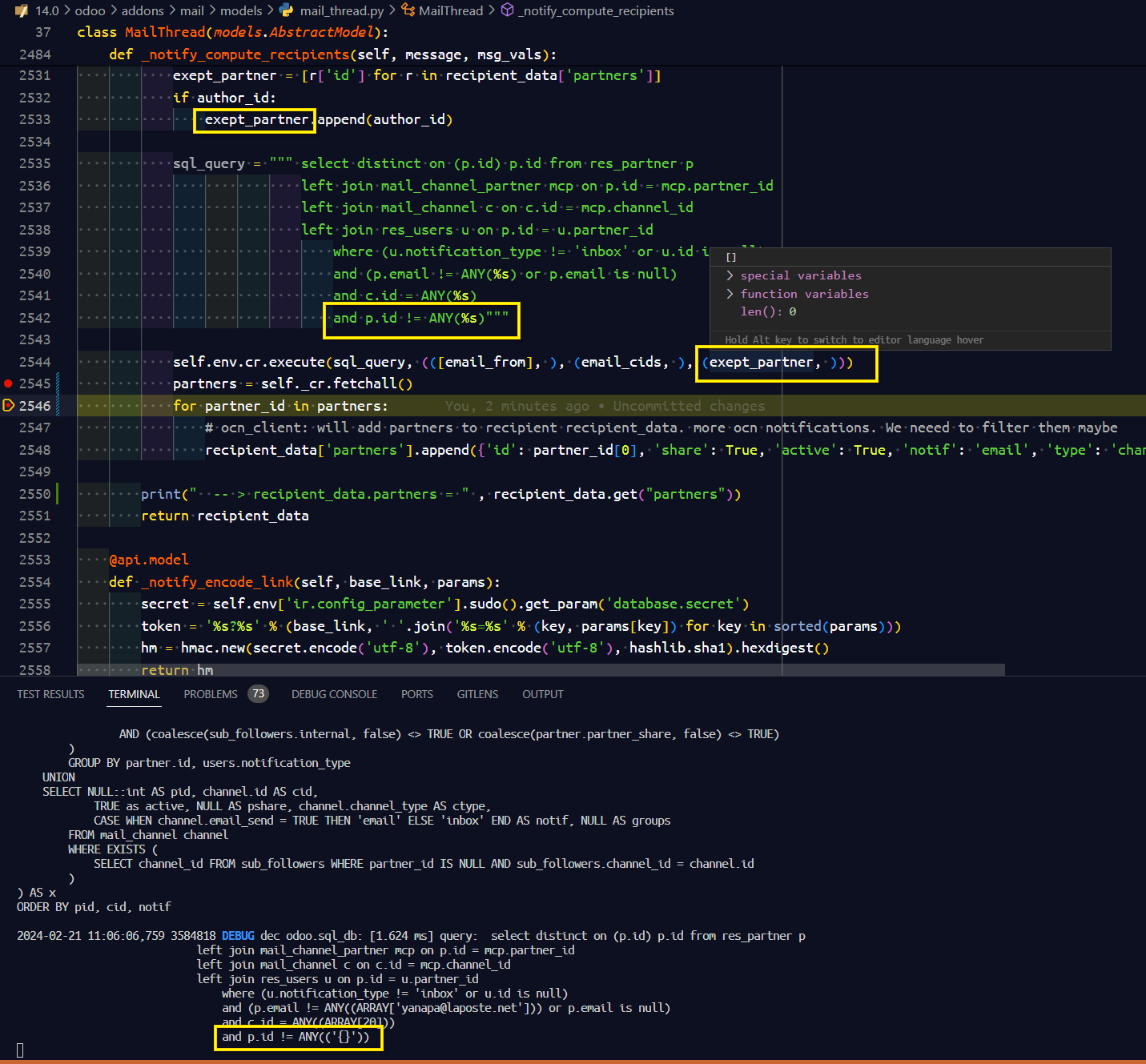Click the green git change bar at line 2550
This screenshot has height=1064, width=1146.
57,494
